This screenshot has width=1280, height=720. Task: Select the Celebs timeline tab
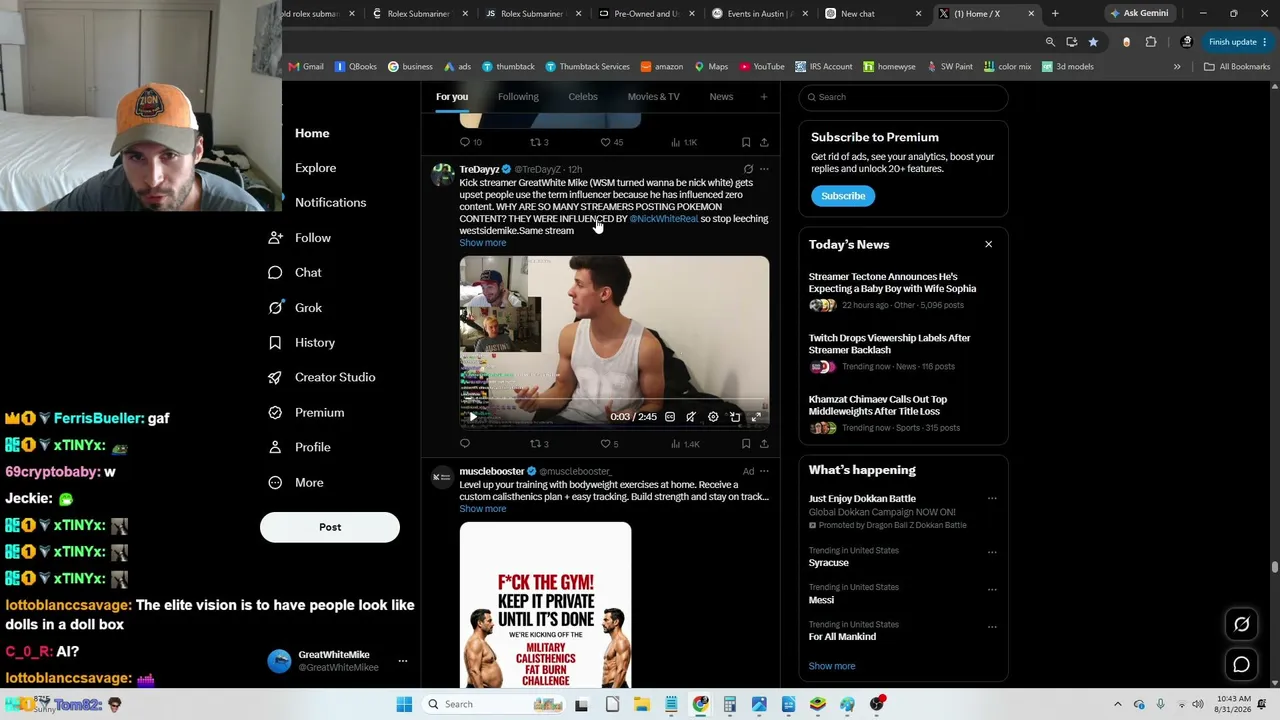pyautogui.click(x=583, y=97)
